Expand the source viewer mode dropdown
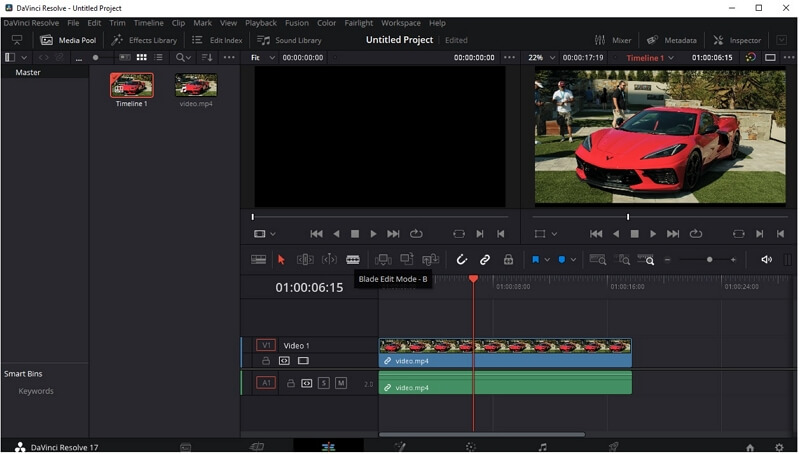Screen dimensions: 800x454 [273, 234]
